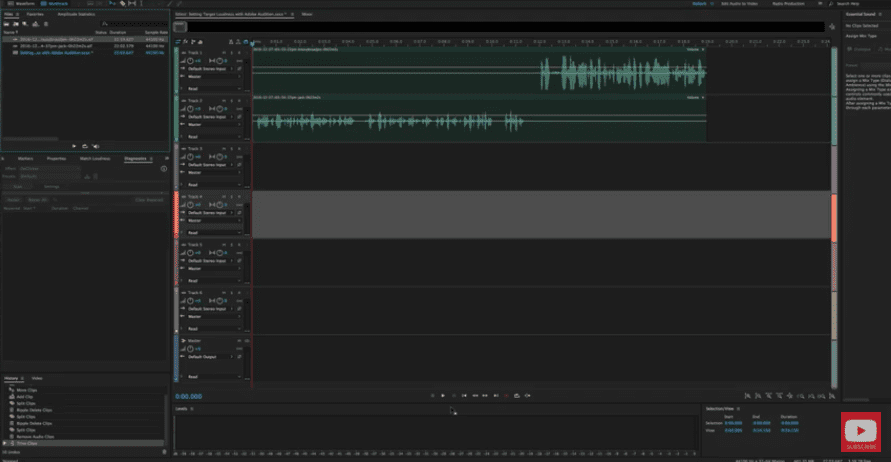Switch to the Favorites tab
The image size is (891, 462).
[35, 14]
